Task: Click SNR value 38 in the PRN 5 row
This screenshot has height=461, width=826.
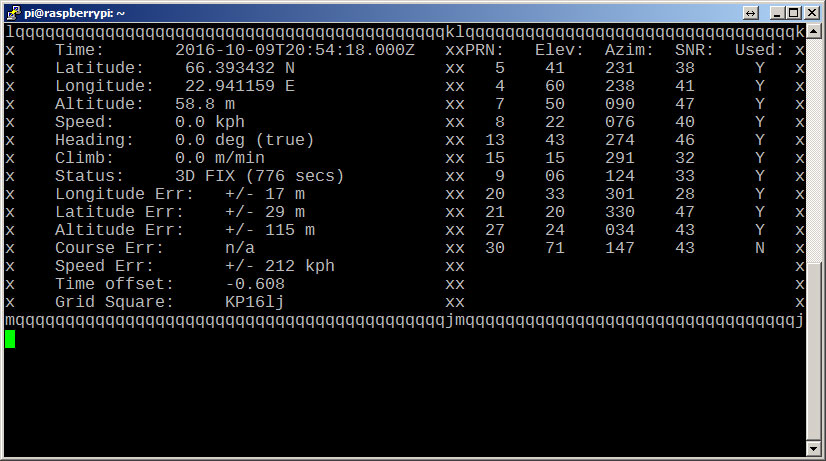Action: [685, 68]
